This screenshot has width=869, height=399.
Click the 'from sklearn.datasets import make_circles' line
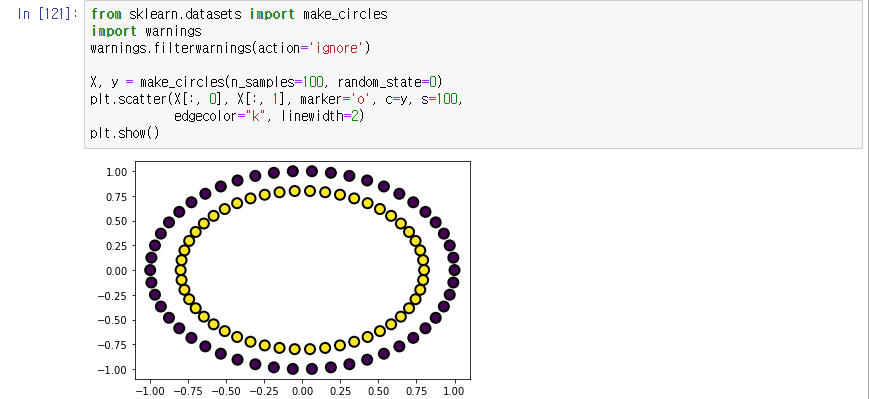pos(239,14)
